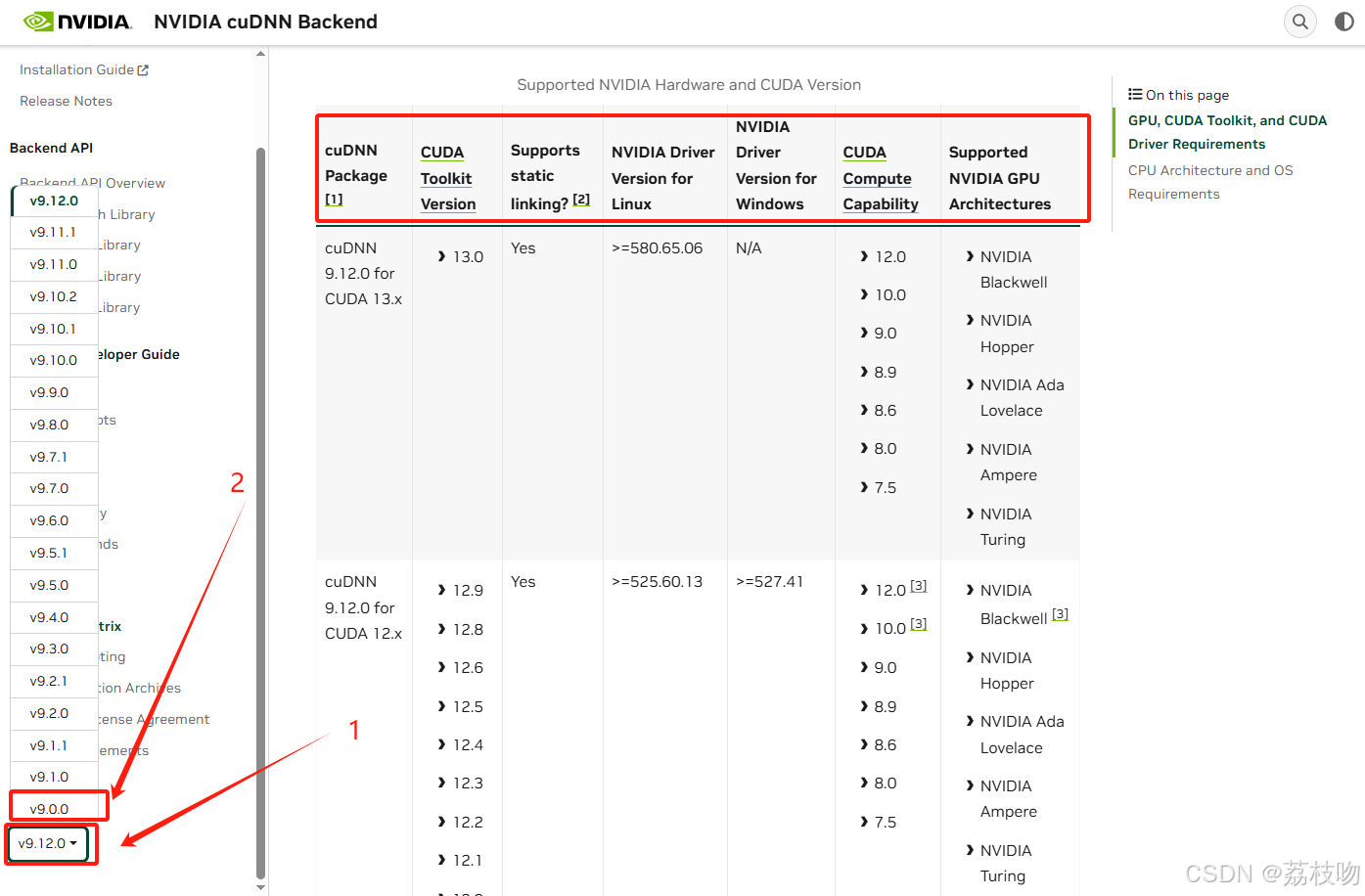Click NVIDIA Blackwell in the CUDA 13.x row

(x=1014, y=269)
